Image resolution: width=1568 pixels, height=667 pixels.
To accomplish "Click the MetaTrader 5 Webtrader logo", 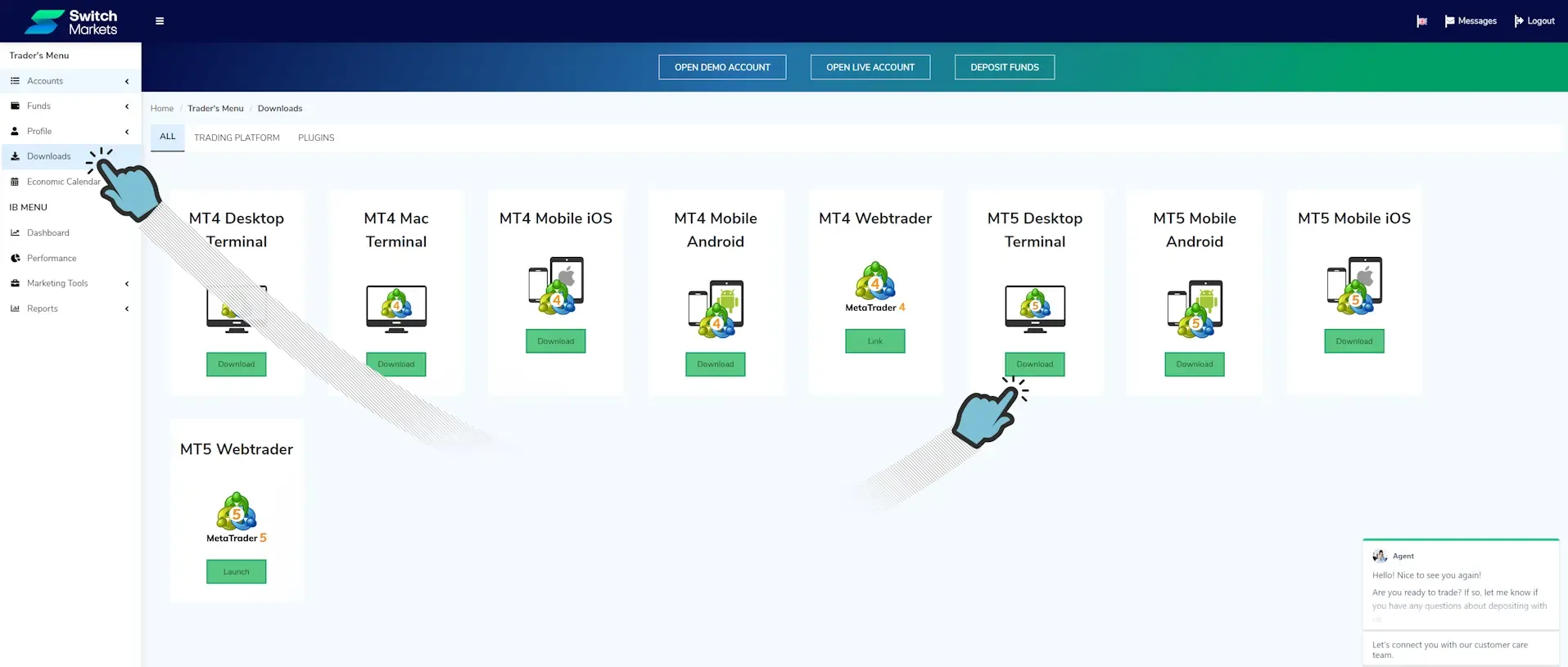I will pos(237,518).
